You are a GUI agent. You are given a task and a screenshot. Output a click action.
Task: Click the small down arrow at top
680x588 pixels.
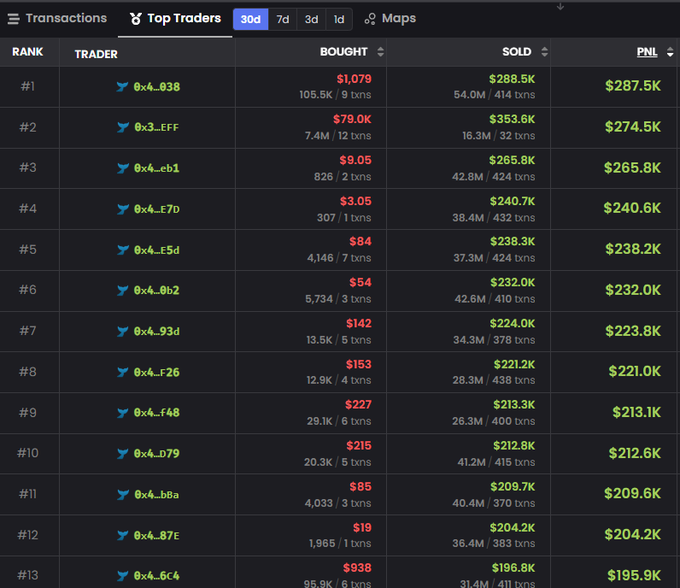[x=560, y=6]
